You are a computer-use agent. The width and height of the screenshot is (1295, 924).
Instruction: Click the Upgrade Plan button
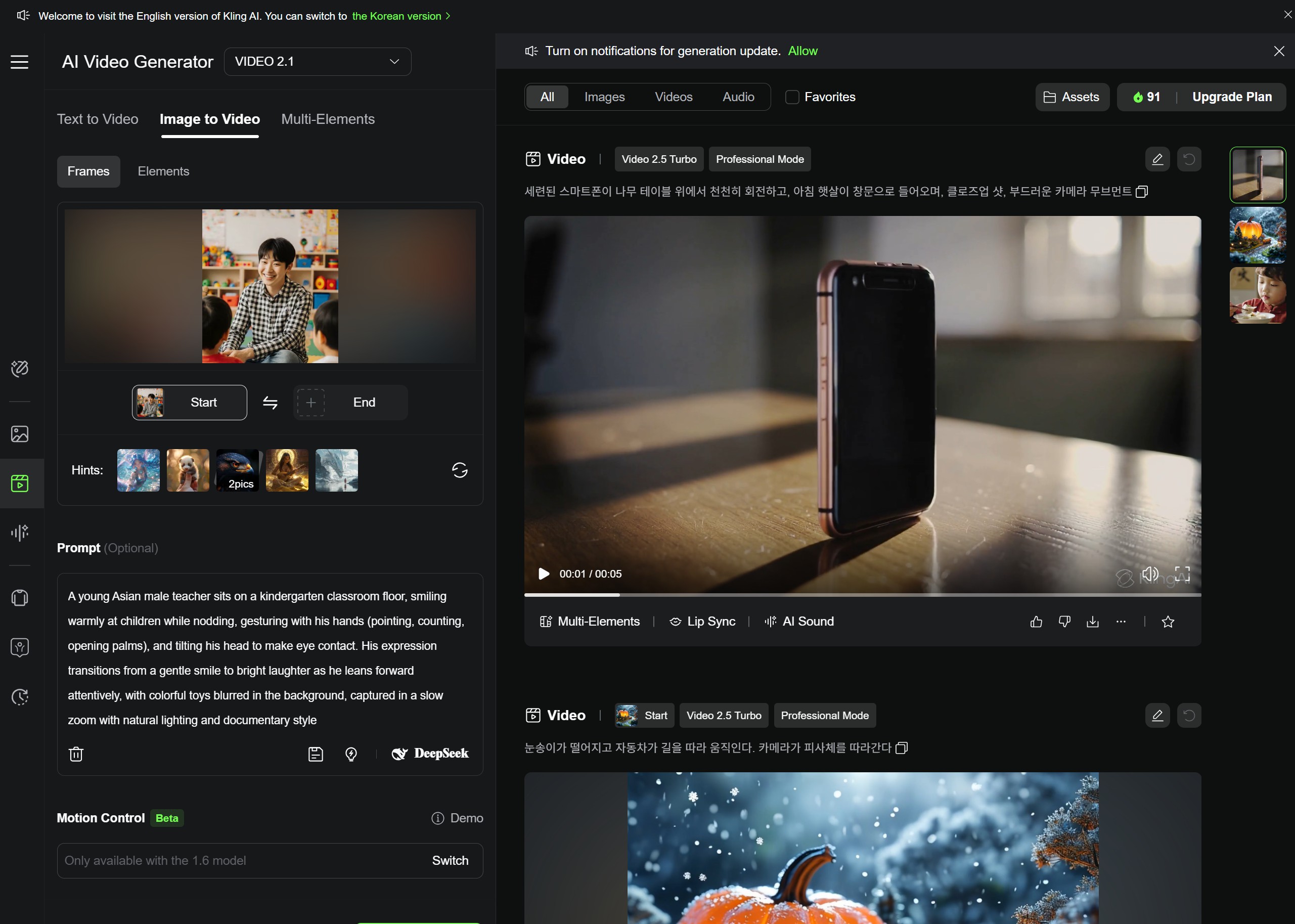click(x=1232, y=97)
